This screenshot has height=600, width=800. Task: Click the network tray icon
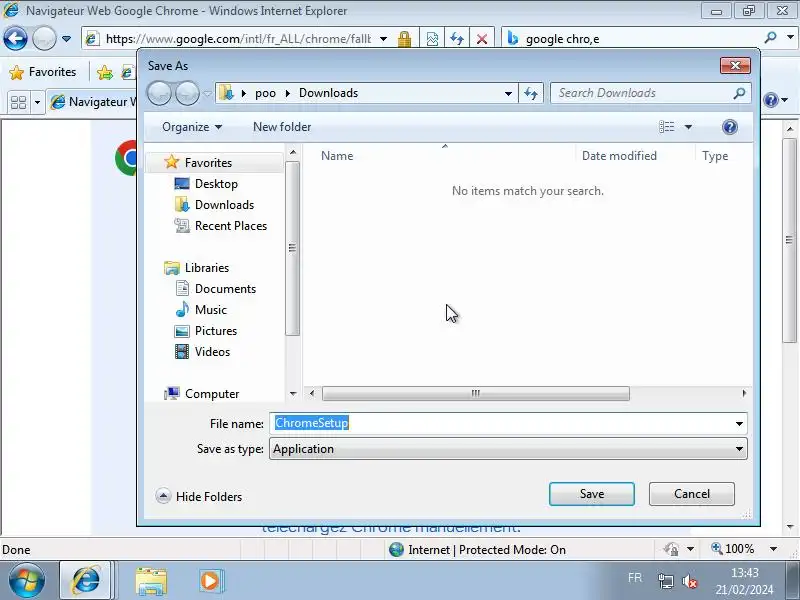[x=665, y=581]
